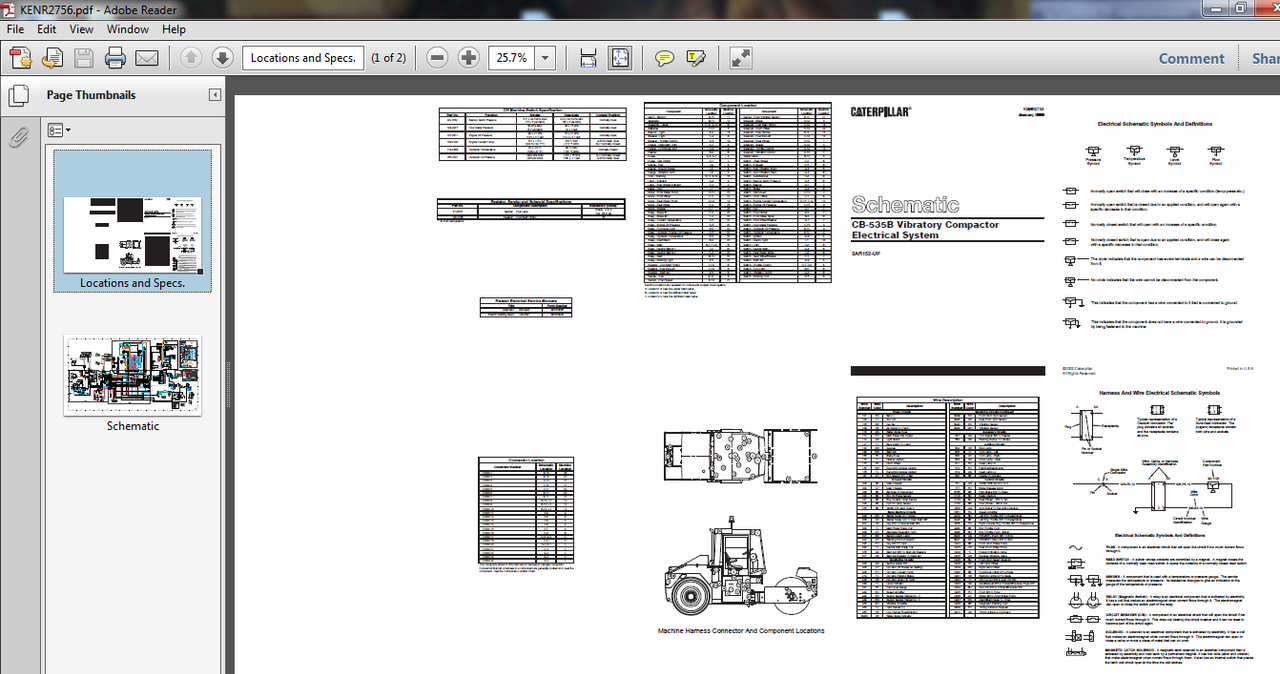Click the Electrical Schematic Symbols And Definitions heading

point(1155,124)
